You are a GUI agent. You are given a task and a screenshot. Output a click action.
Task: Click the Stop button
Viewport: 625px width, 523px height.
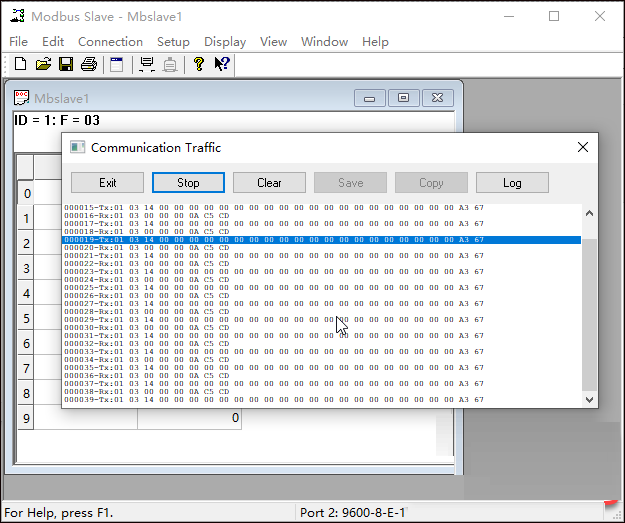pyautogui.click(x=188, y=183)
